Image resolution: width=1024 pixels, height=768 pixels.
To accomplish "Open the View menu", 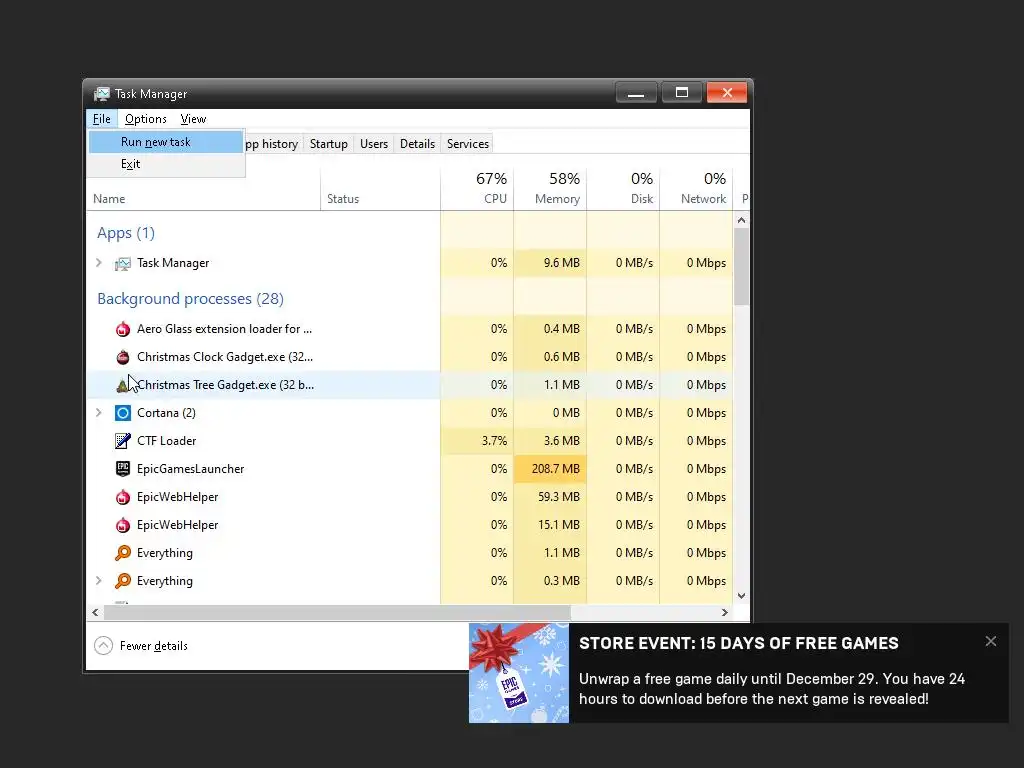I will tap(193, 119).
